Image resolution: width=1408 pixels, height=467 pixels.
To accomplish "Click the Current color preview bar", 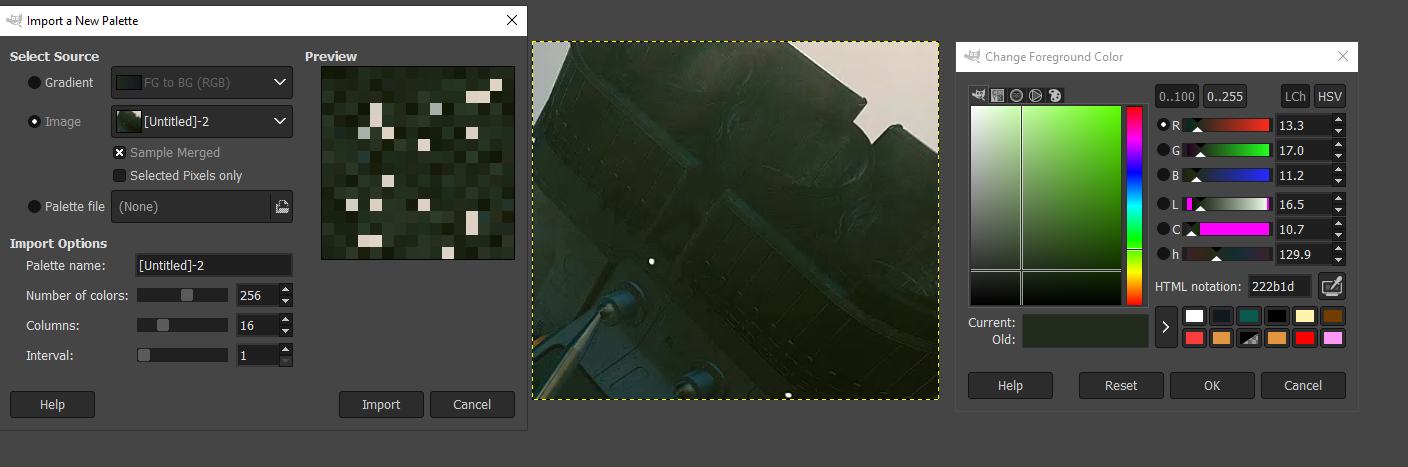I will point(1085,323).
